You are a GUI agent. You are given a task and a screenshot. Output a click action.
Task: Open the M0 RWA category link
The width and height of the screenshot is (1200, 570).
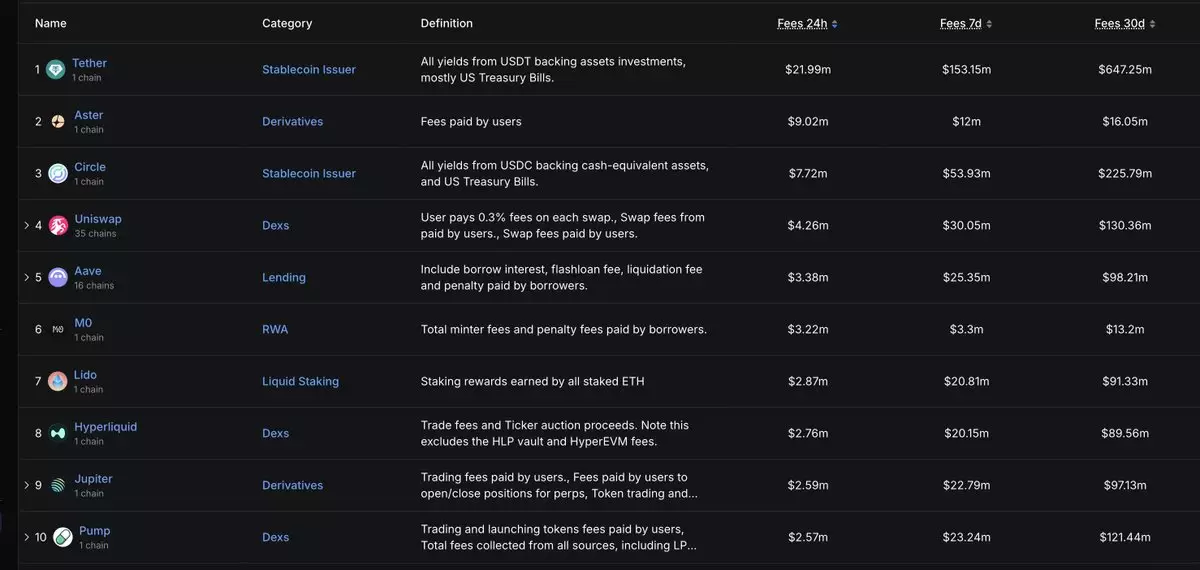274,330
